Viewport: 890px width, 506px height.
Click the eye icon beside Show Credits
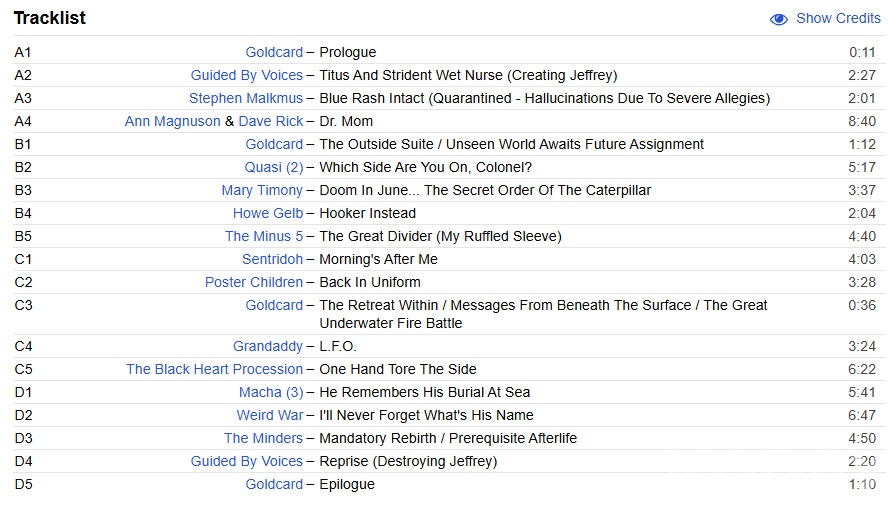click(779, 19)
